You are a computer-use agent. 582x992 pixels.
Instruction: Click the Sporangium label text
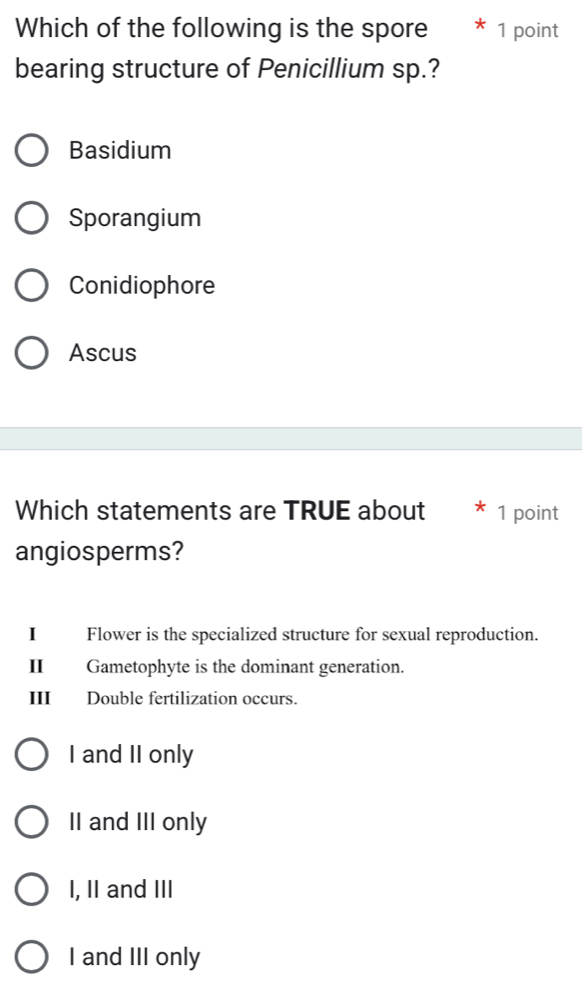click(134, 217)
